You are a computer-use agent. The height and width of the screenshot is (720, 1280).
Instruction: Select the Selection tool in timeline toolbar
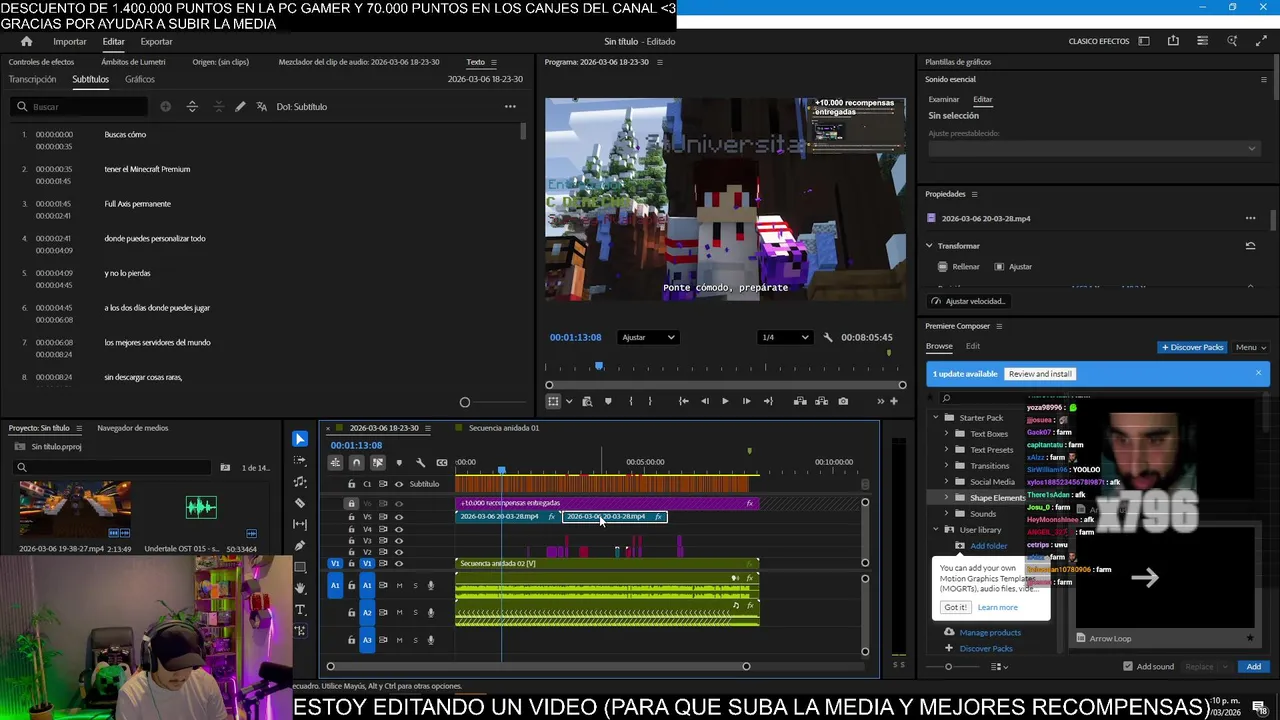tap(300, 439)
